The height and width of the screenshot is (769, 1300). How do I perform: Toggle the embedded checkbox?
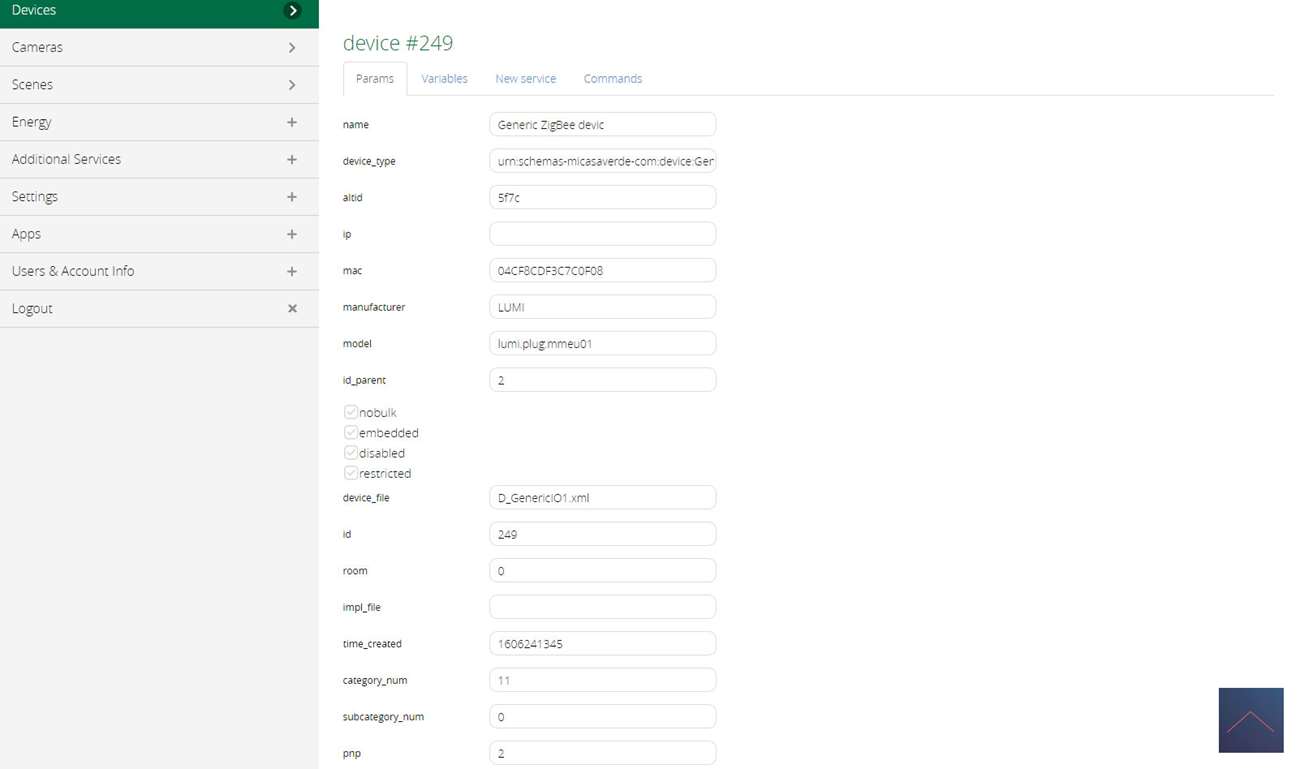point(351,433)
